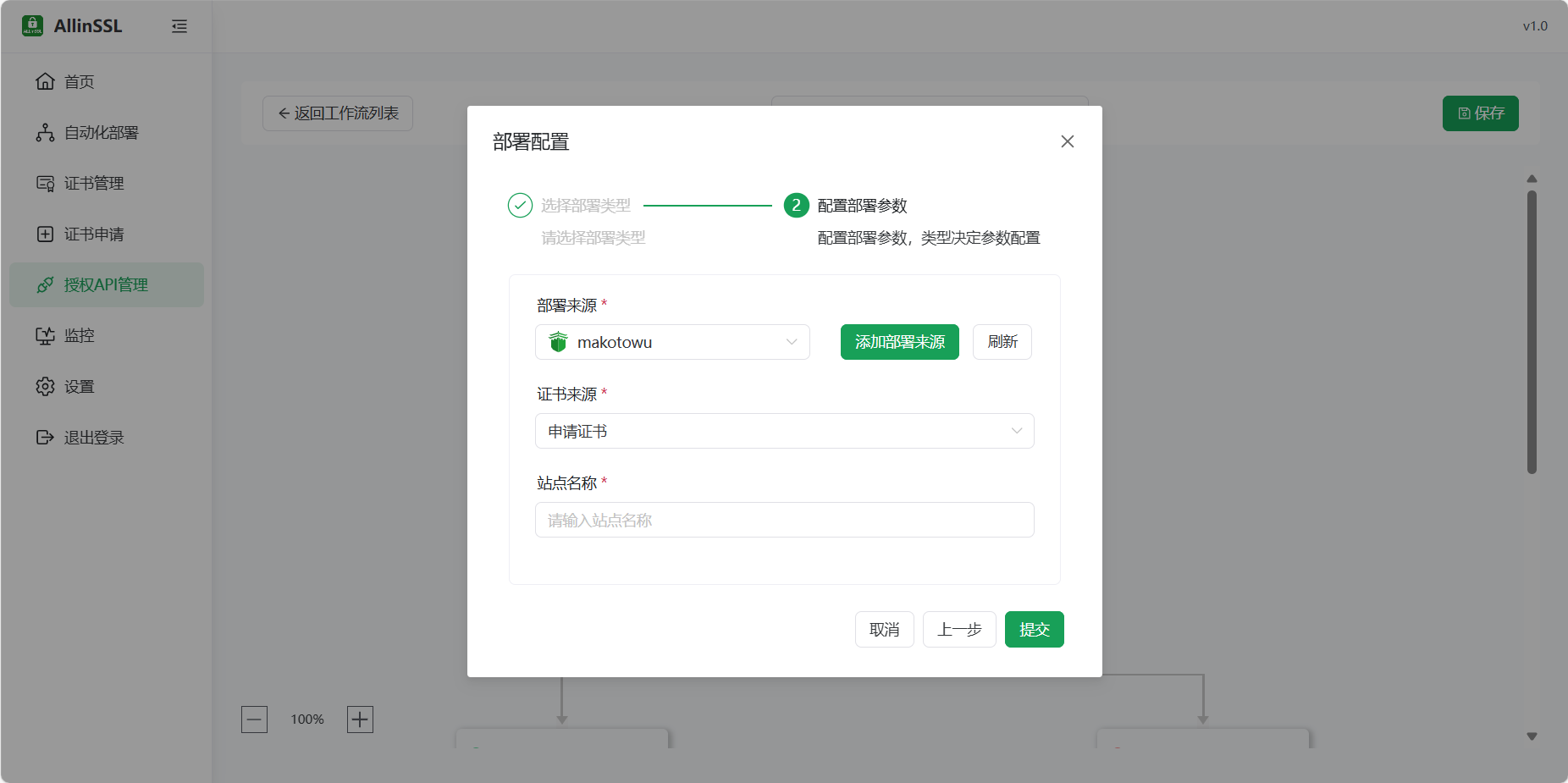Click the 自动化部署 deployment icon

[x=46, y=132]
